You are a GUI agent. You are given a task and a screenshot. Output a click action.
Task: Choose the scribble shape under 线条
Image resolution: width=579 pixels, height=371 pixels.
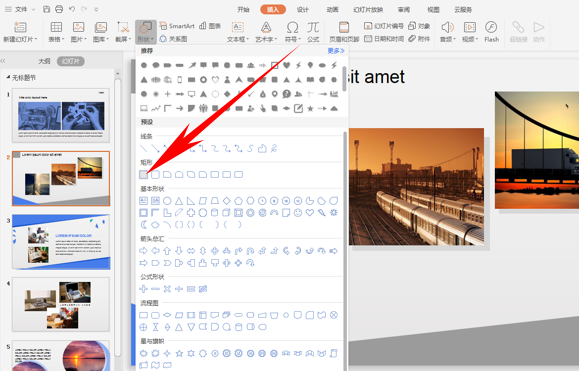click(274, 148)
